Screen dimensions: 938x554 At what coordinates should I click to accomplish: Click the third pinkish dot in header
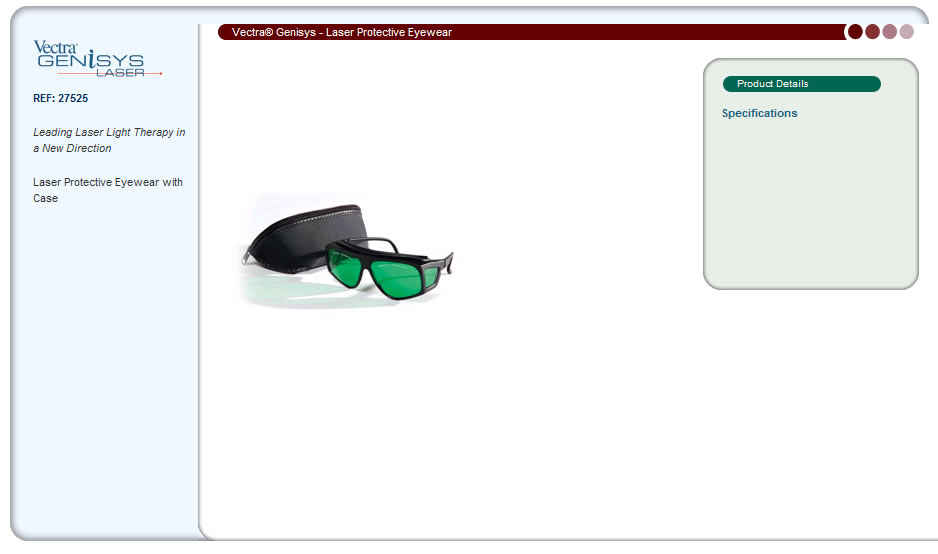[x=890, y=32]
